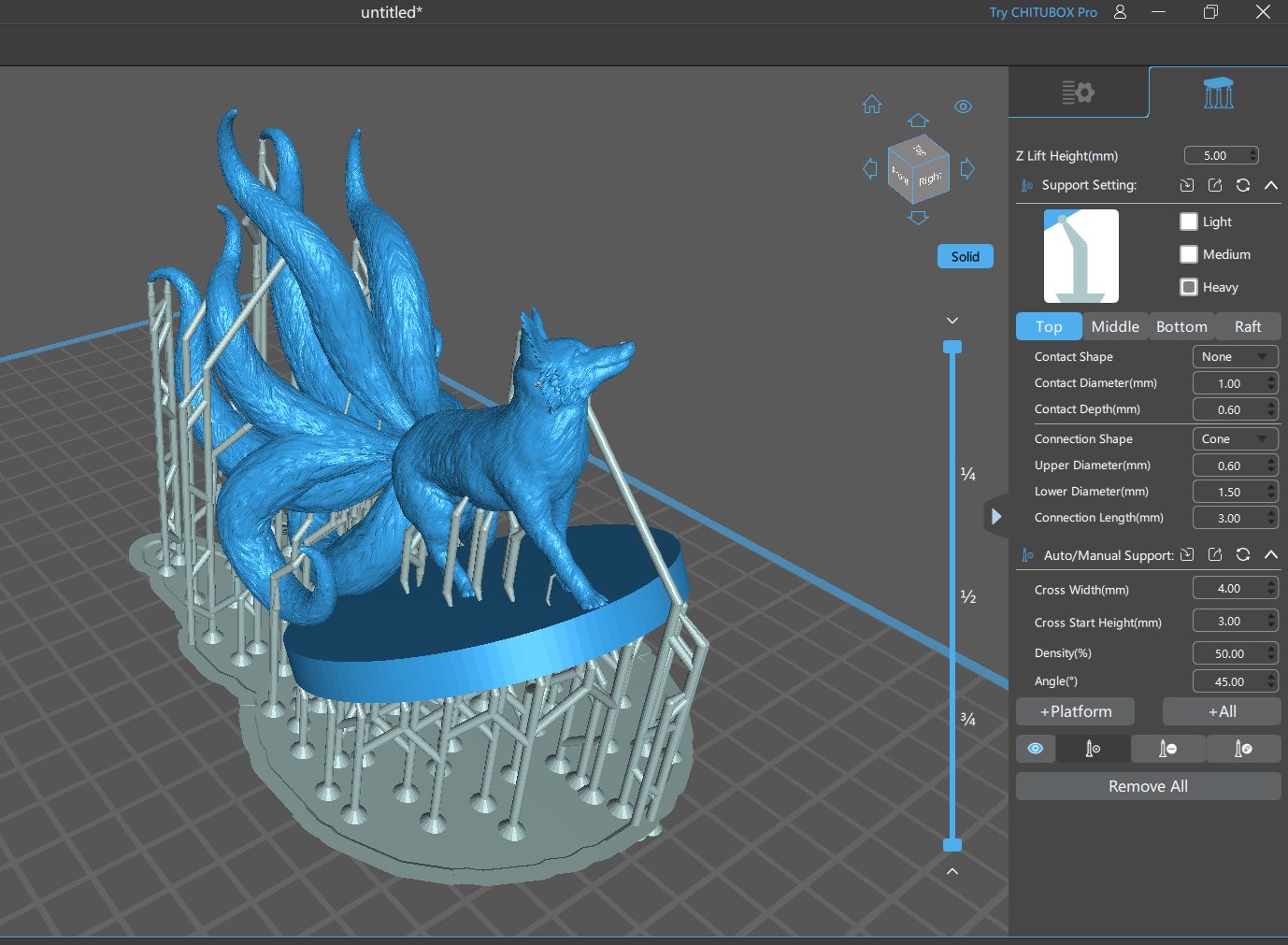Screen dimensions: 1288x945
Task: Open the Connection Shape dropdown
Action: (1235, 439)
